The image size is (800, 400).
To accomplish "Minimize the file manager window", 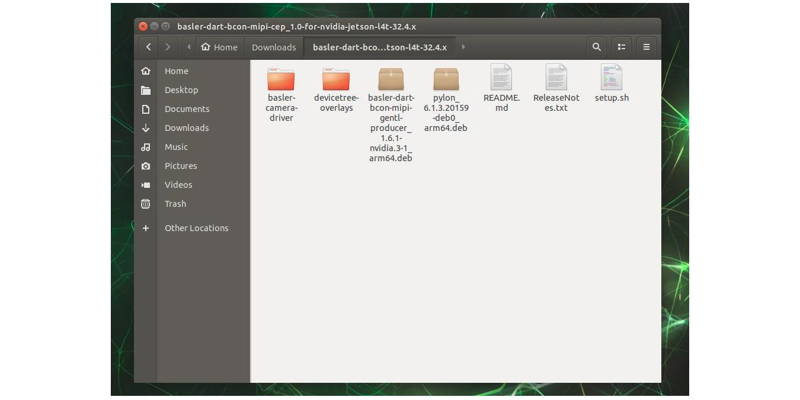I will coord(154,26).
